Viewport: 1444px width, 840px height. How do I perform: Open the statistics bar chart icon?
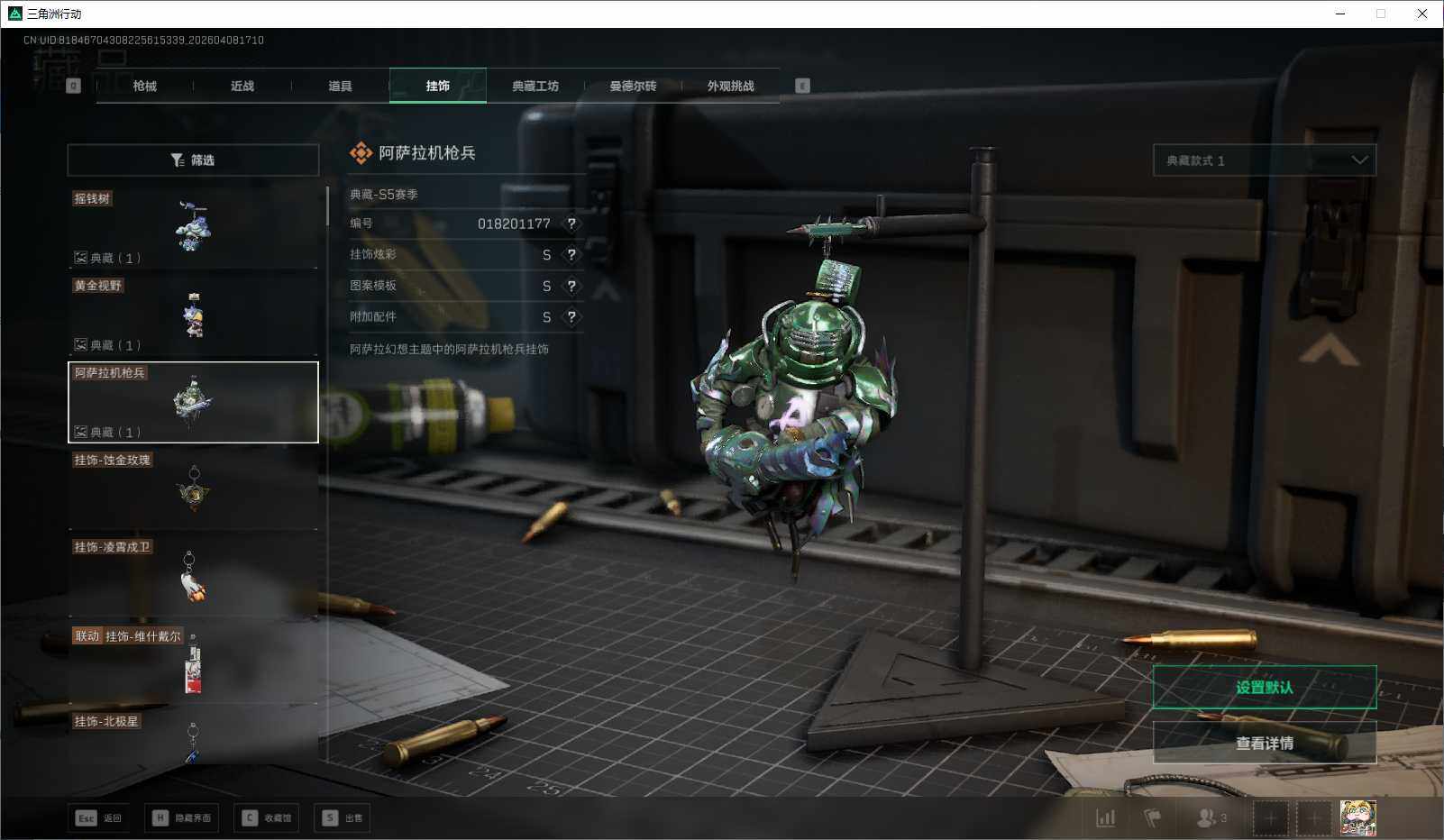1105,818
